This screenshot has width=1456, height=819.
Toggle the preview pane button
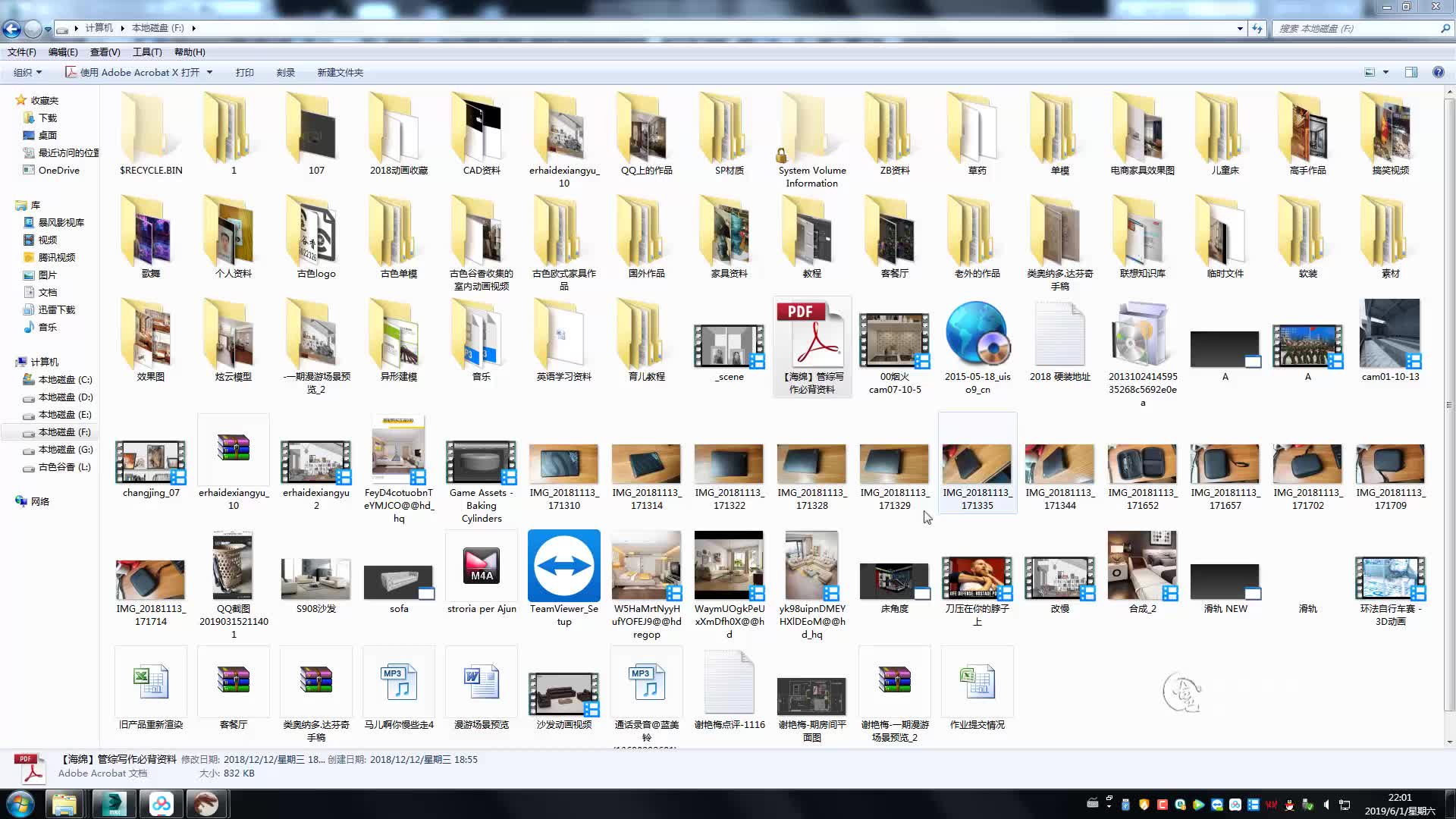(1410, 72)
